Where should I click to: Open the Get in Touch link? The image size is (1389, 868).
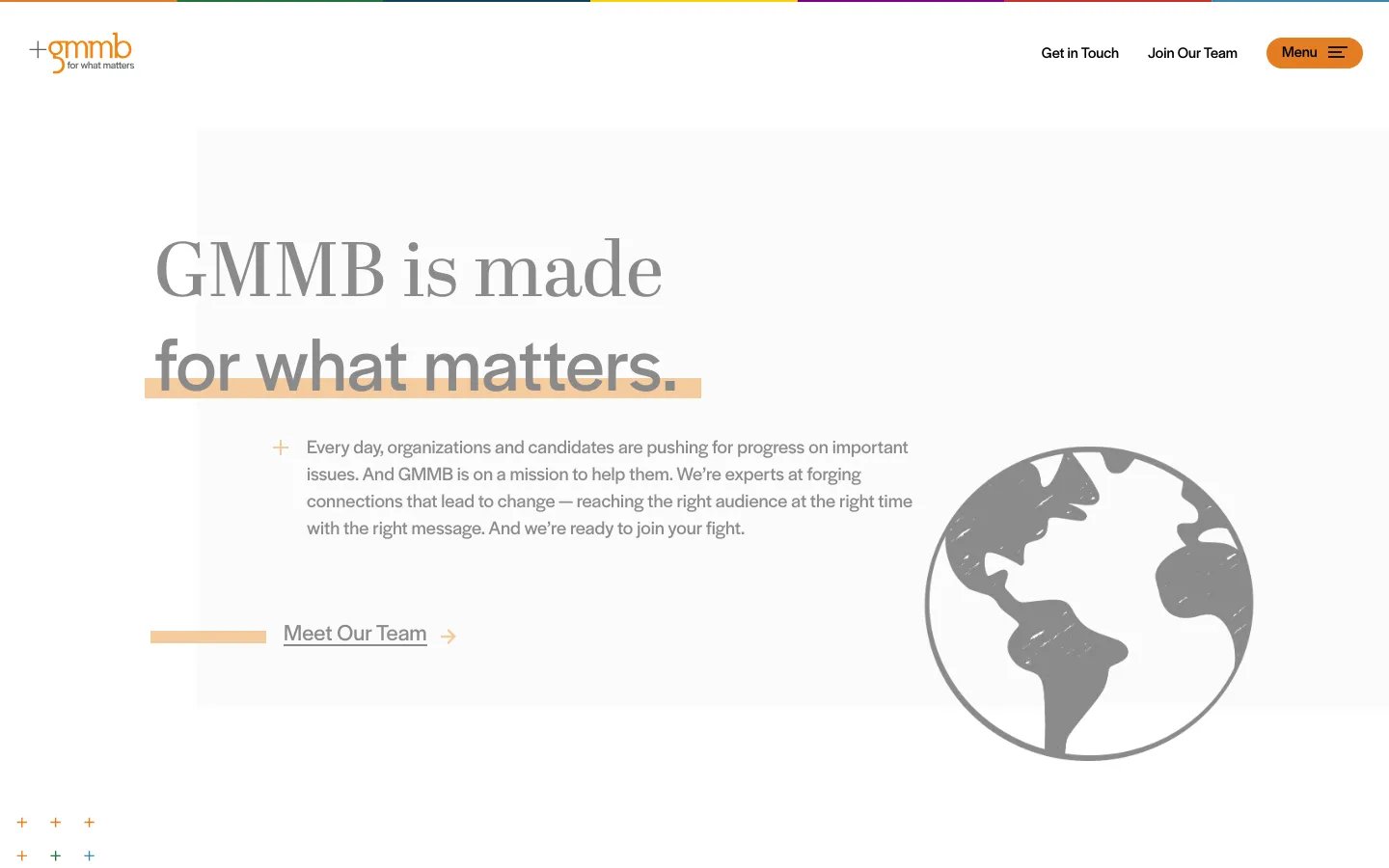(x=1079, y=53)
